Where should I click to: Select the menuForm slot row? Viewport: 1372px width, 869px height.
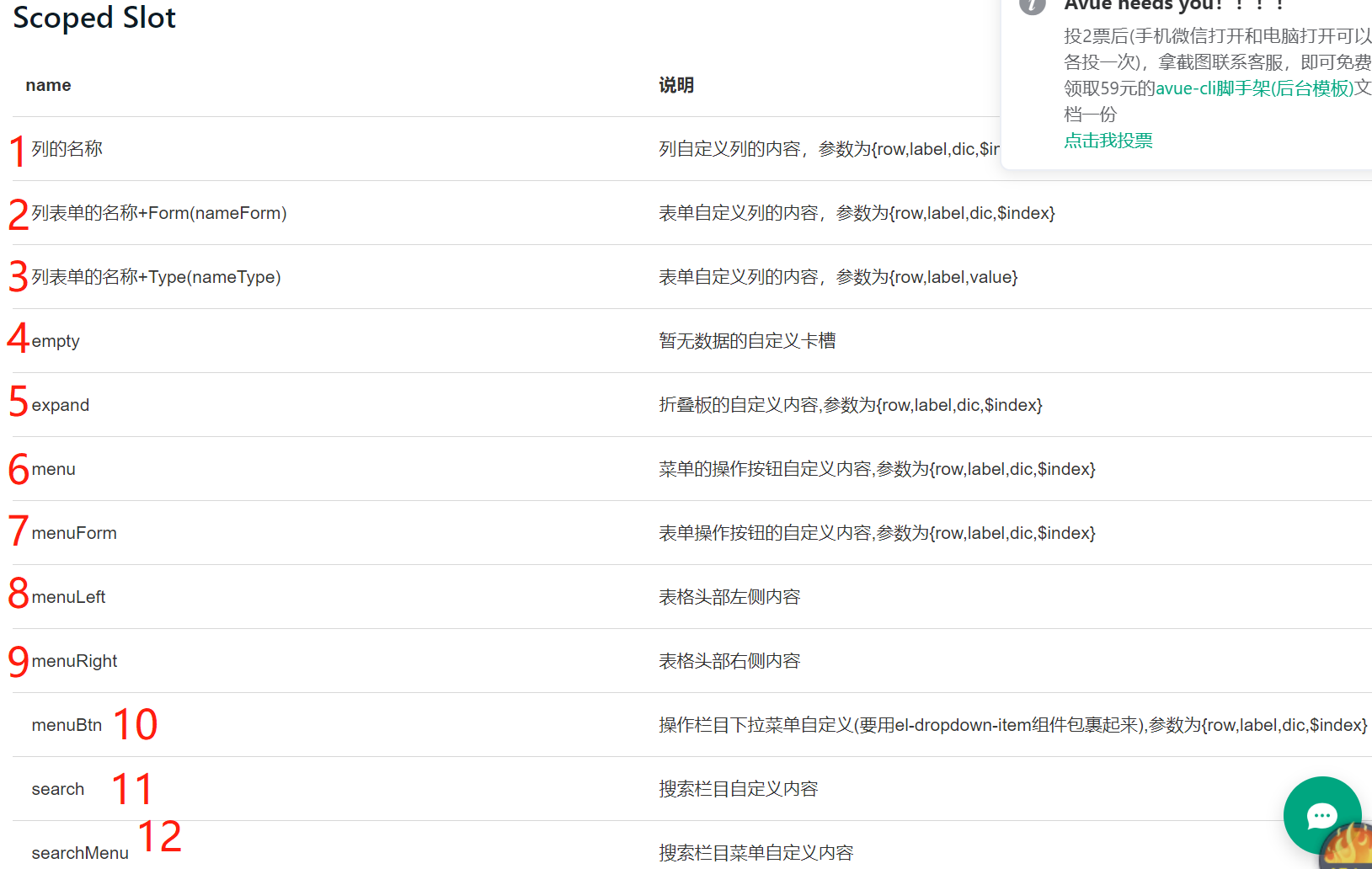point(74,533)
